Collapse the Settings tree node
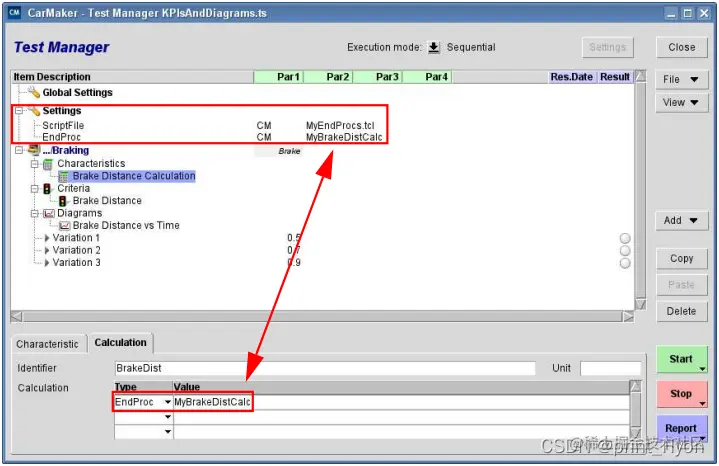Viewport: 719px width, 466px height. (x=19, y=111)
